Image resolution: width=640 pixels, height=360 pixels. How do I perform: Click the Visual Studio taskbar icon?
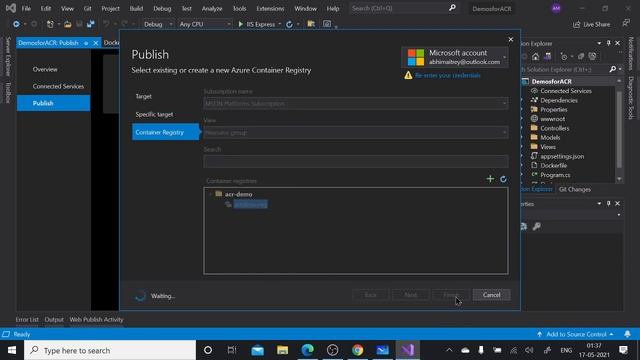407,350
